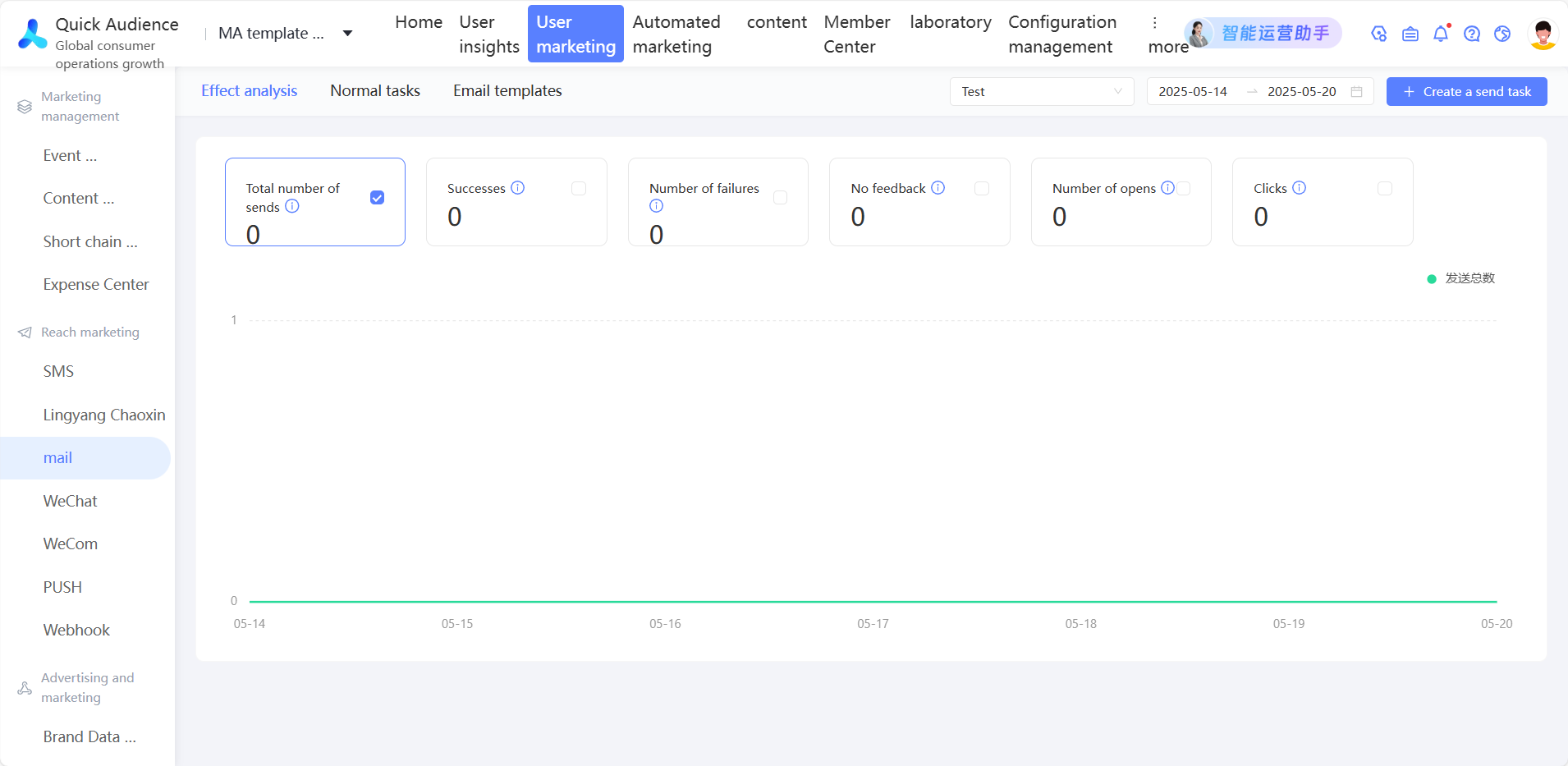The image size is (1568, 766).
Task: Switch to Normal tasks tab
Action: pos(375,90)
